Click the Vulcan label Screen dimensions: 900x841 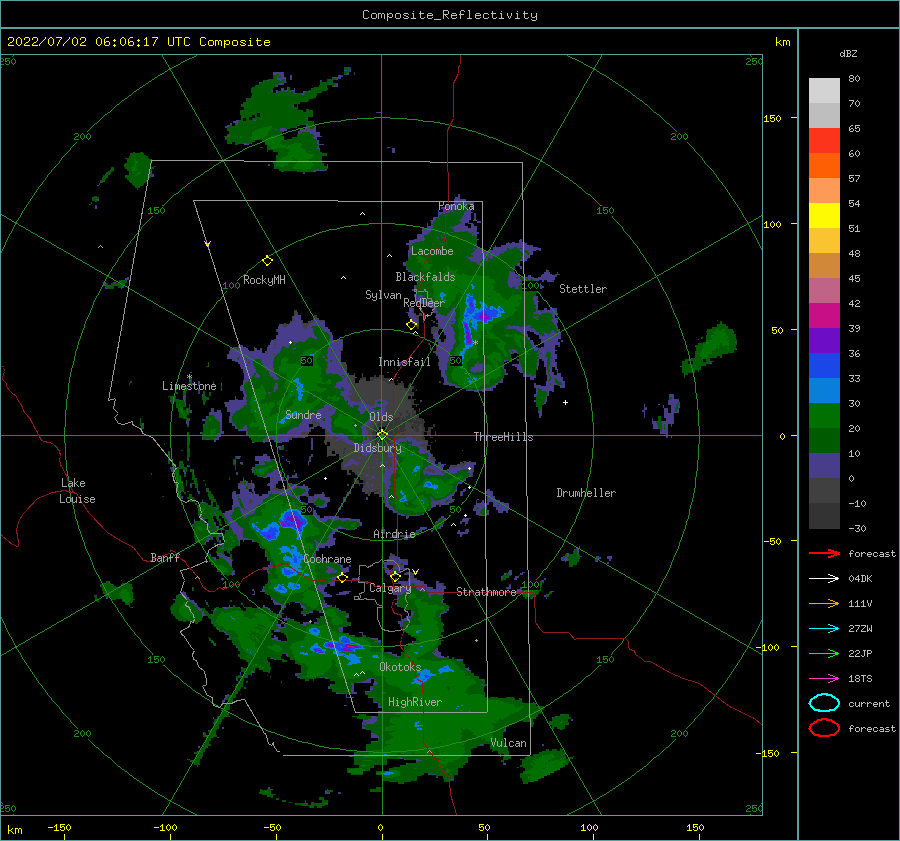coord(508,743)
